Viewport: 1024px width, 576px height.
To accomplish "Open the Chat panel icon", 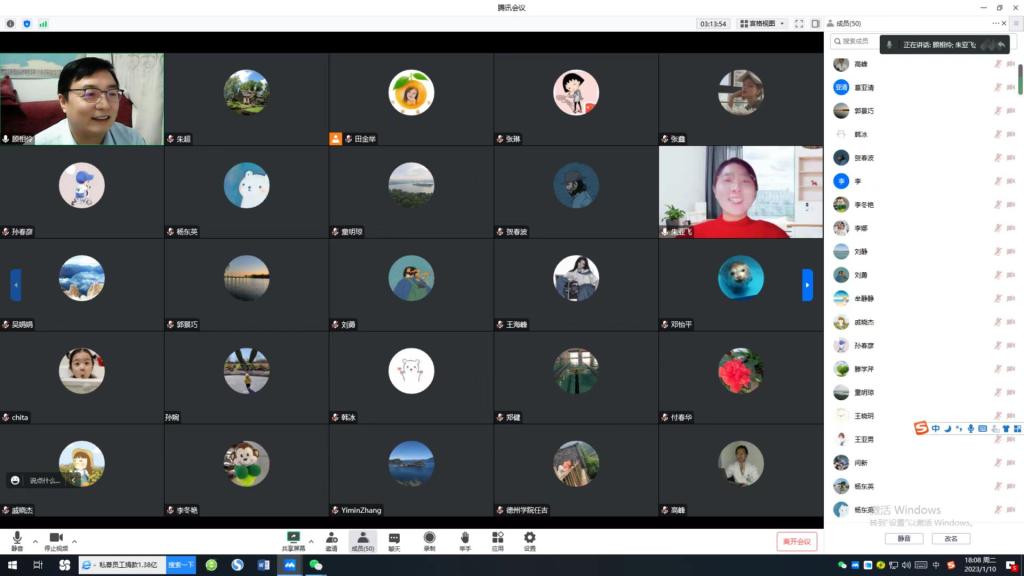I will pos(394,539).
